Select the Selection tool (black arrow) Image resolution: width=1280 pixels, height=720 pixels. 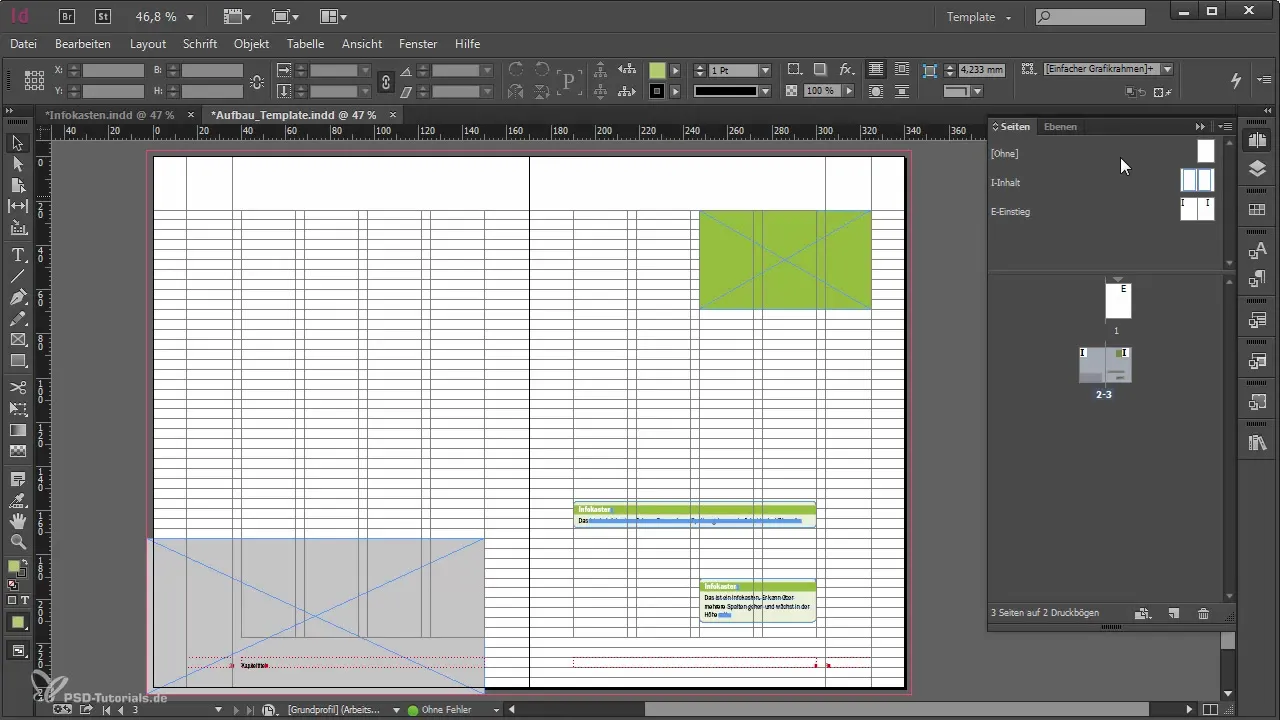[x=18, y=144]
